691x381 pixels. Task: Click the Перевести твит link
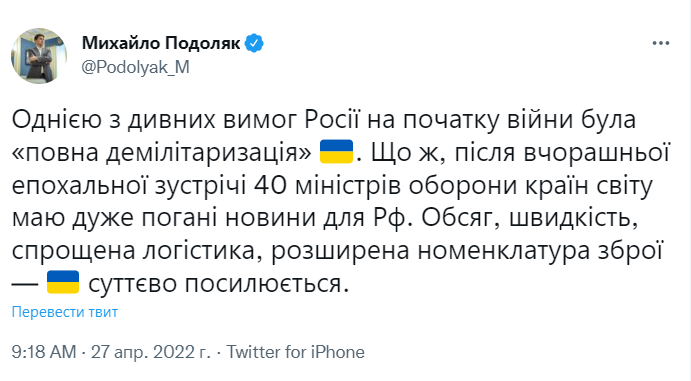click(x=65, y=312)
